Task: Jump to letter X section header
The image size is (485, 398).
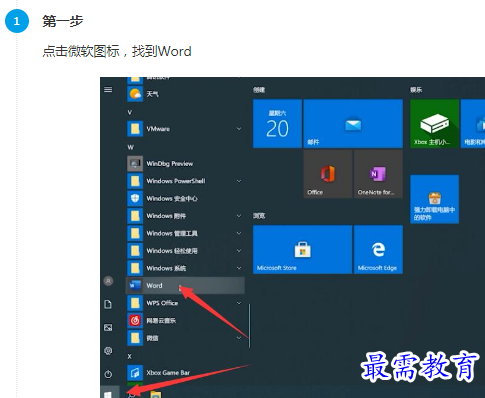Action: tap(130, 356)
